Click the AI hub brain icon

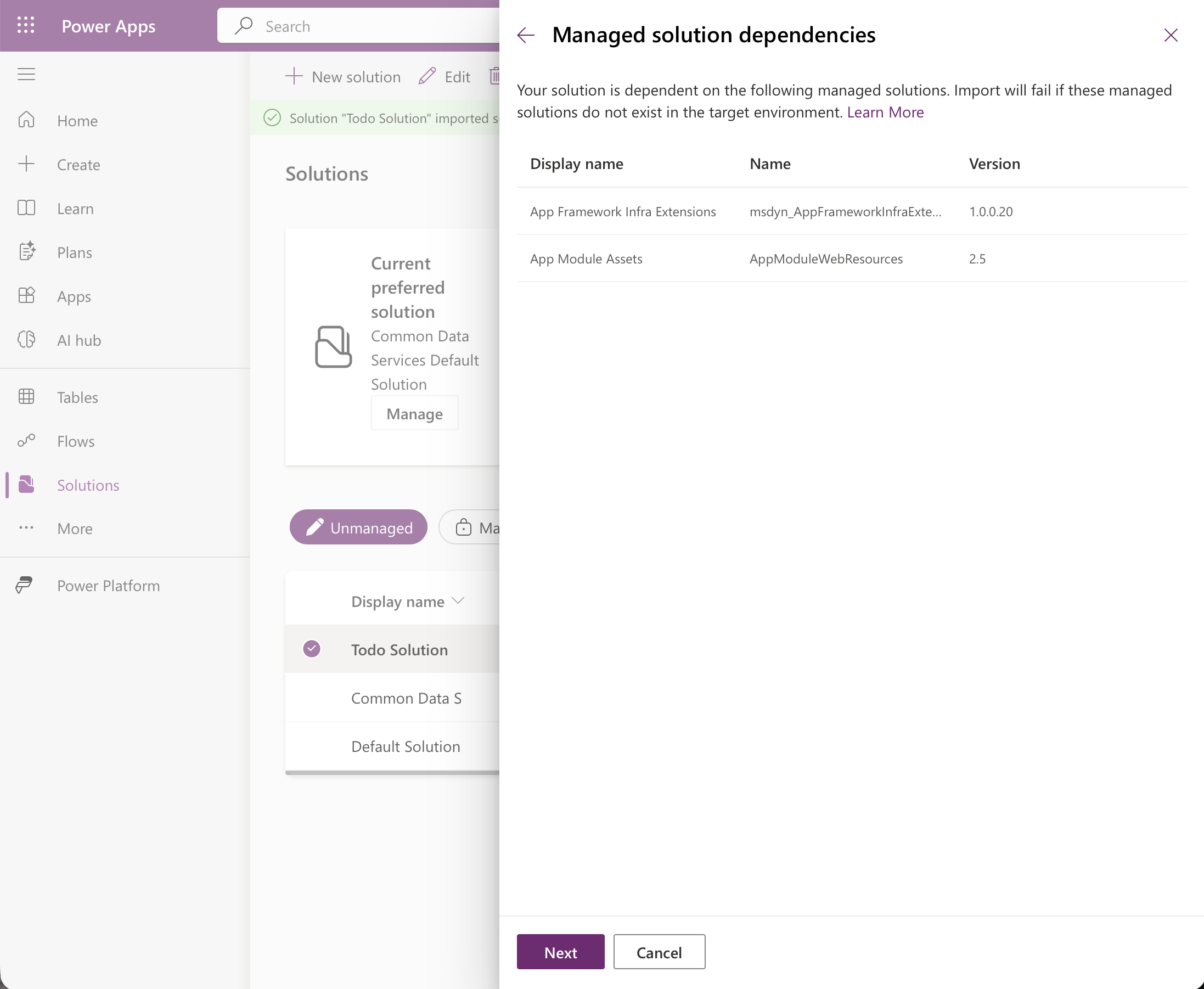pyautogui.click(x=26, y=340)
